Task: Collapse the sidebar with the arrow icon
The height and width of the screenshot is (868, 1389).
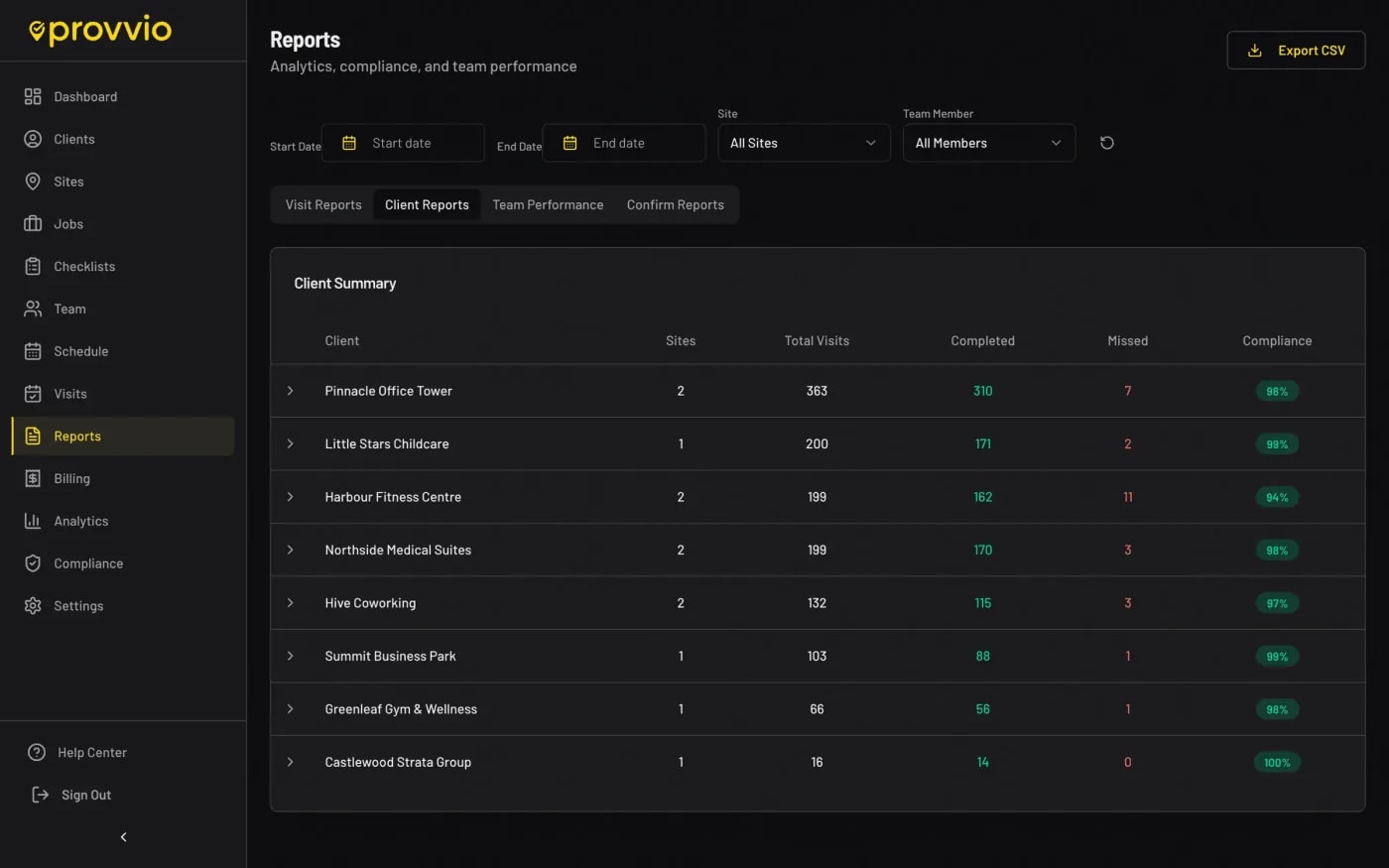Action: click(x=123, y=837)
